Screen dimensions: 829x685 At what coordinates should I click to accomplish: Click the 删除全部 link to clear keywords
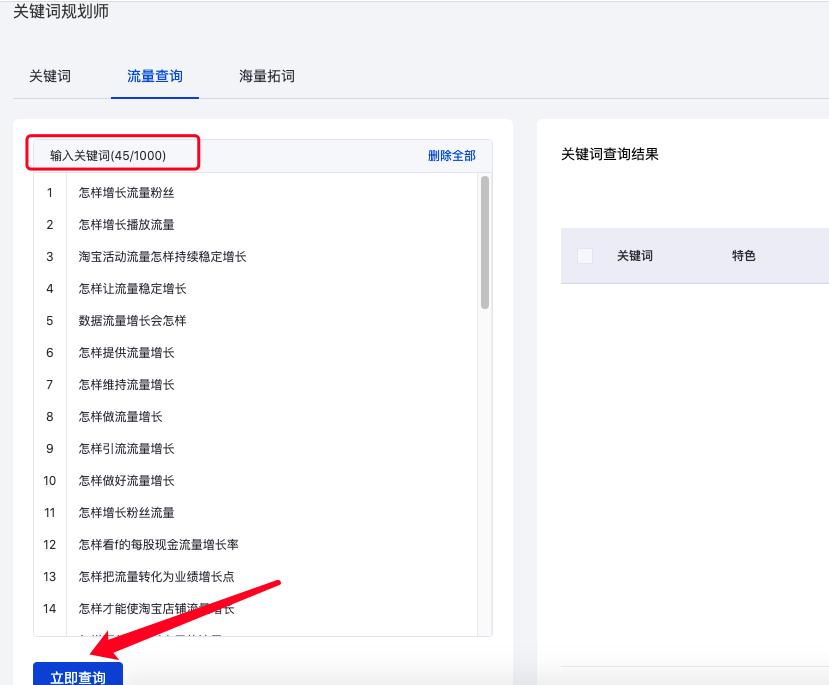(x=450, y=156)
